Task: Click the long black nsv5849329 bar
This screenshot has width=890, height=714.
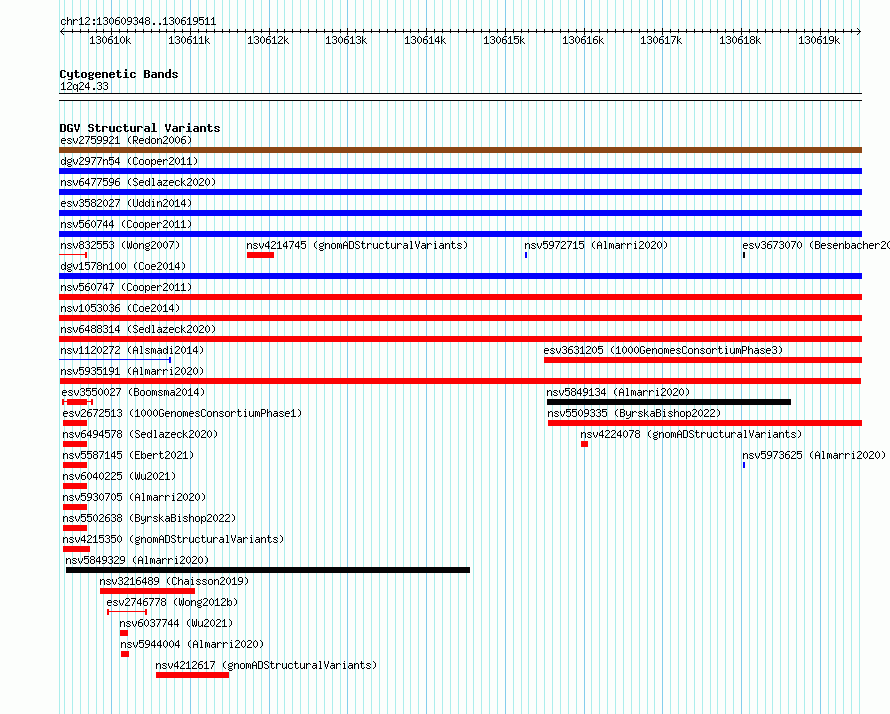Action: point(268,570)
